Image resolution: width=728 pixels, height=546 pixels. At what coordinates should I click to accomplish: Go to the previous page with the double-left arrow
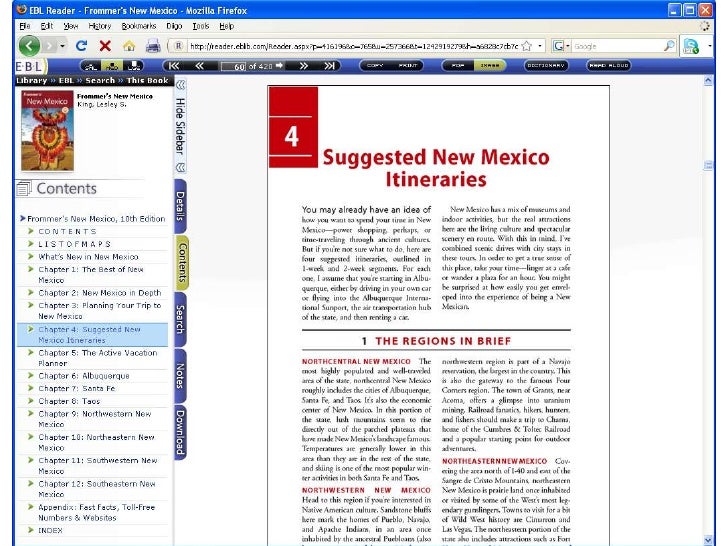[x=200, y=66]
